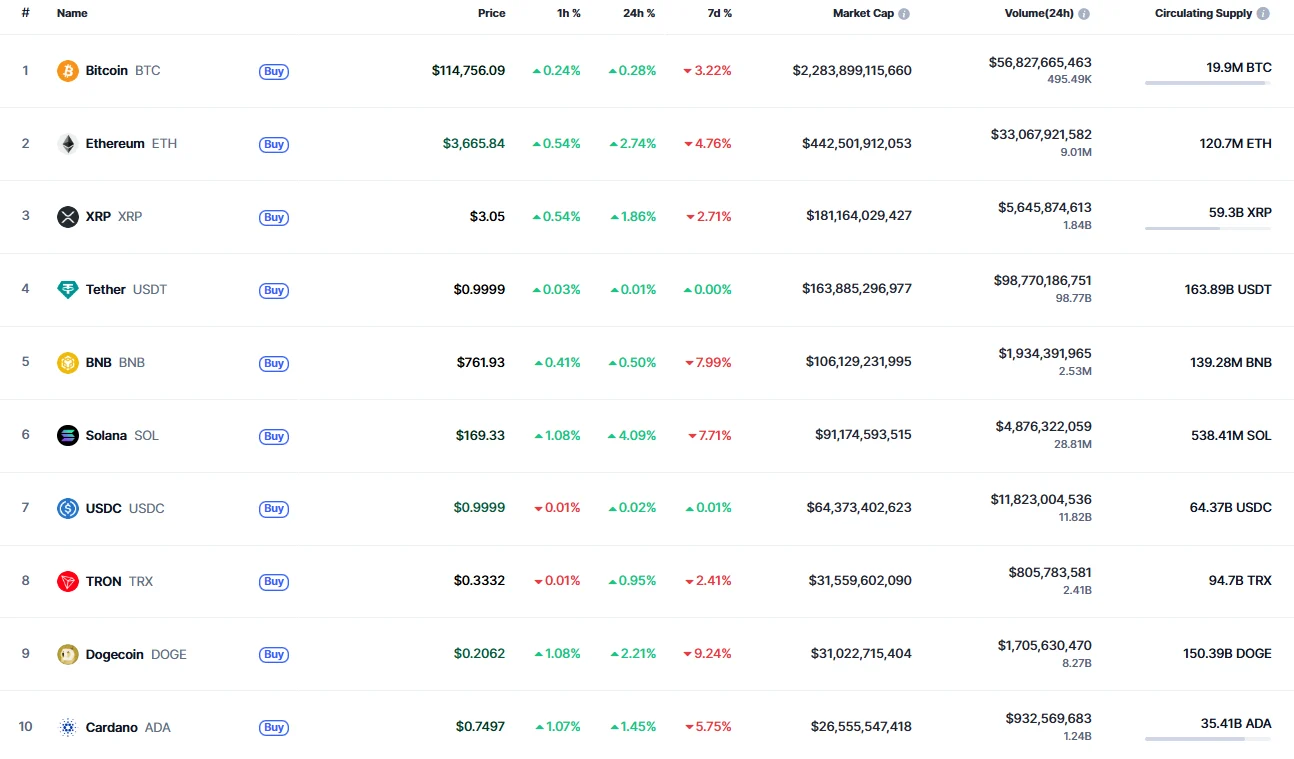Open the Circulating Supply info icon

point(1263,14)
